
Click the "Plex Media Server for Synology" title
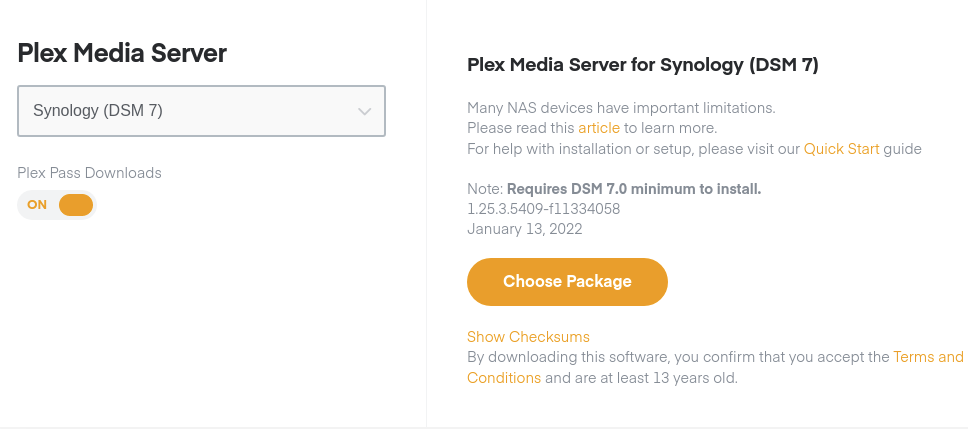coord(643,65)
